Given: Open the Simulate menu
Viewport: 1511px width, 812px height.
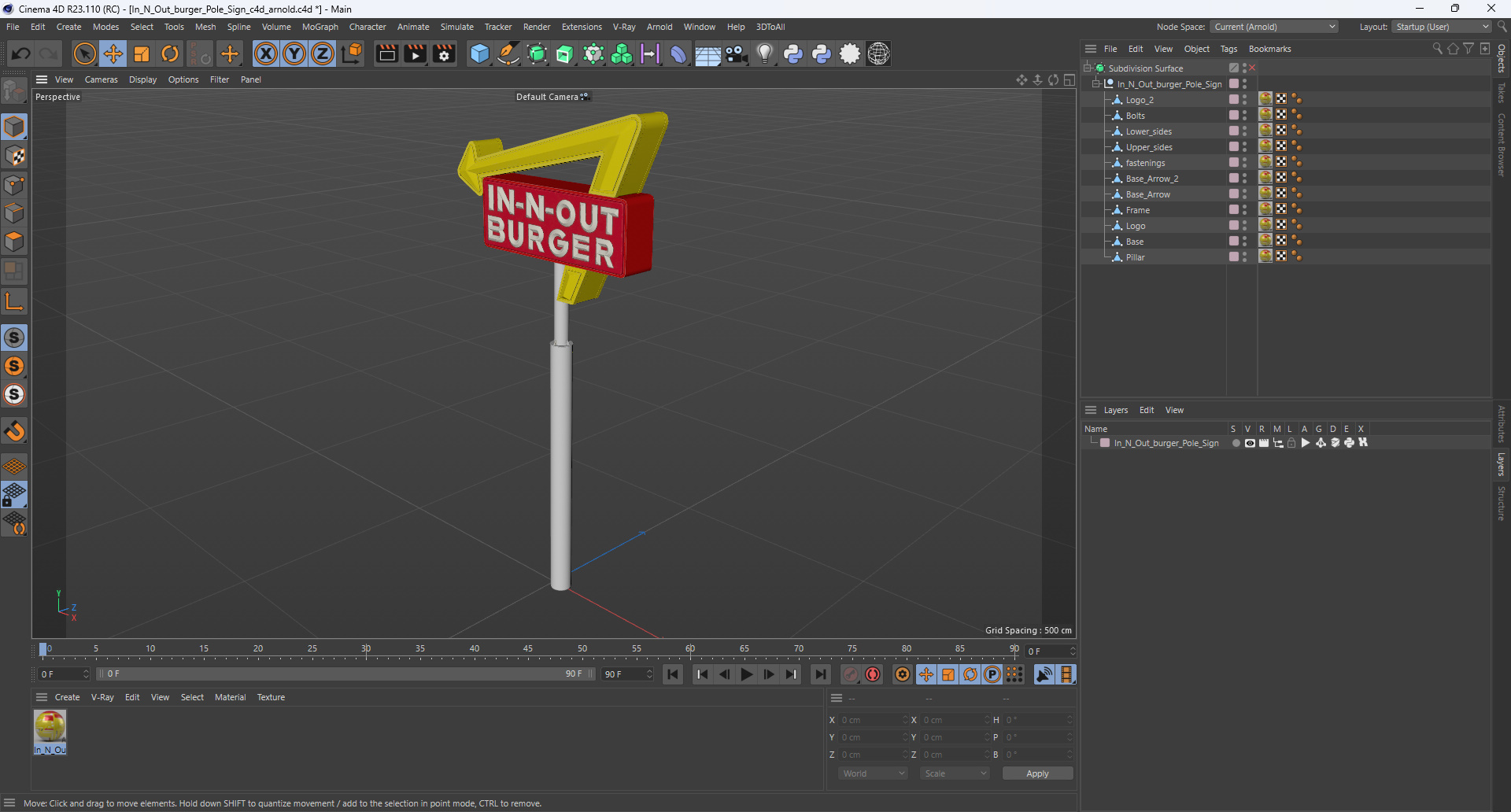Looking at the screenshot, I should (x=456, y=27).
